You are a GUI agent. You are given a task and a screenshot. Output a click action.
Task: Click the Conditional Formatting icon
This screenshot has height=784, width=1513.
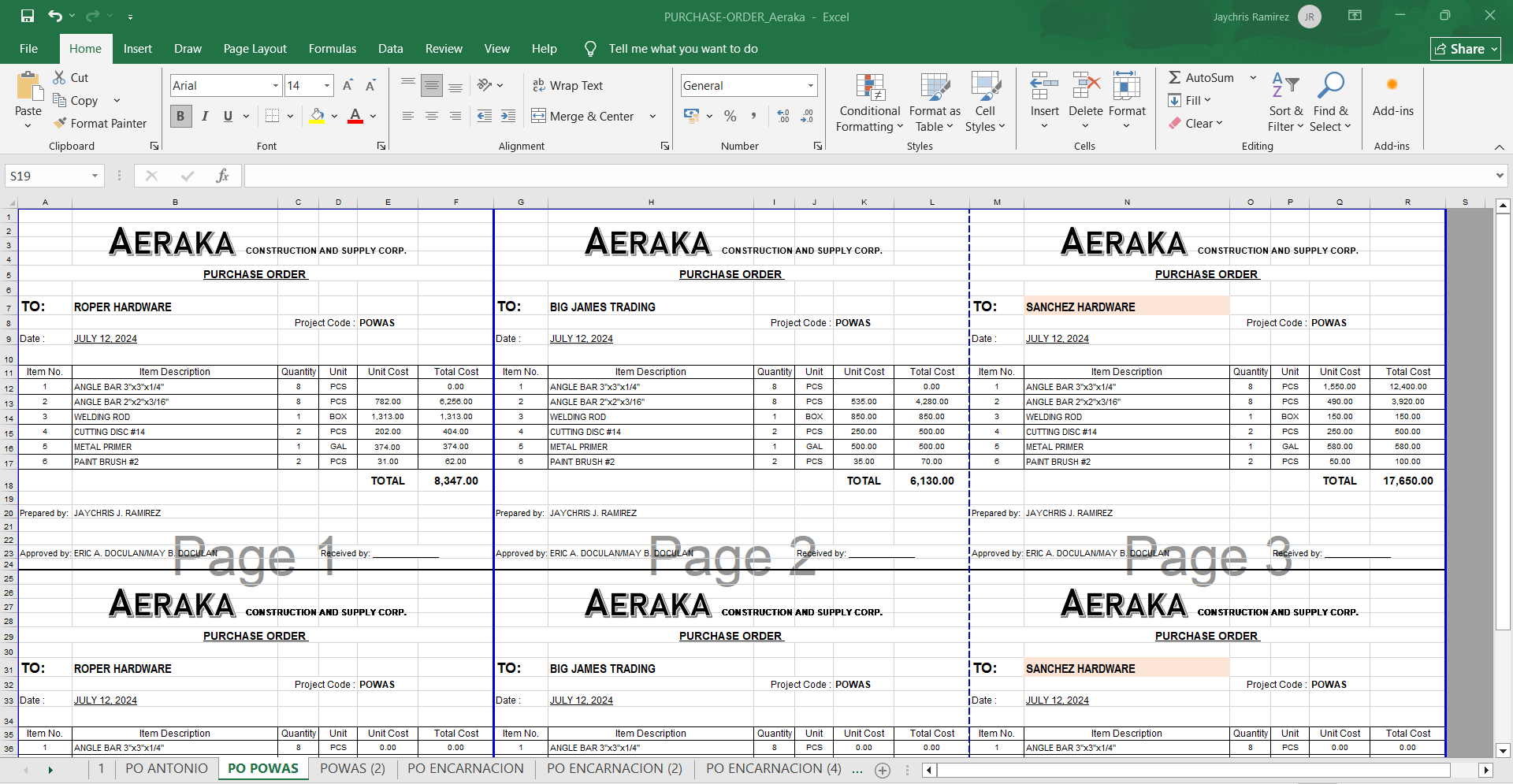(870, 88)
